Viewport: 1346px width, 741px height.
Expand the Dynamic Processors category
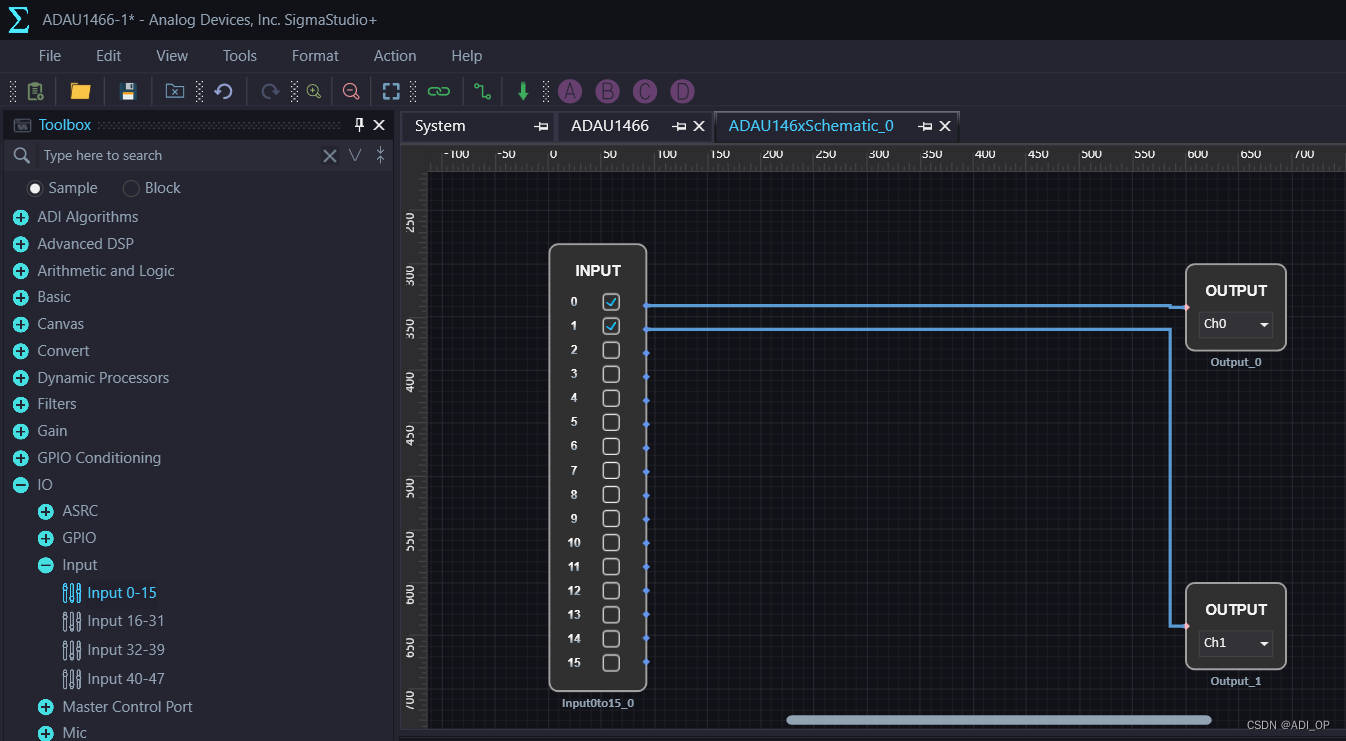pyautogui.click(x=20, y=378)
